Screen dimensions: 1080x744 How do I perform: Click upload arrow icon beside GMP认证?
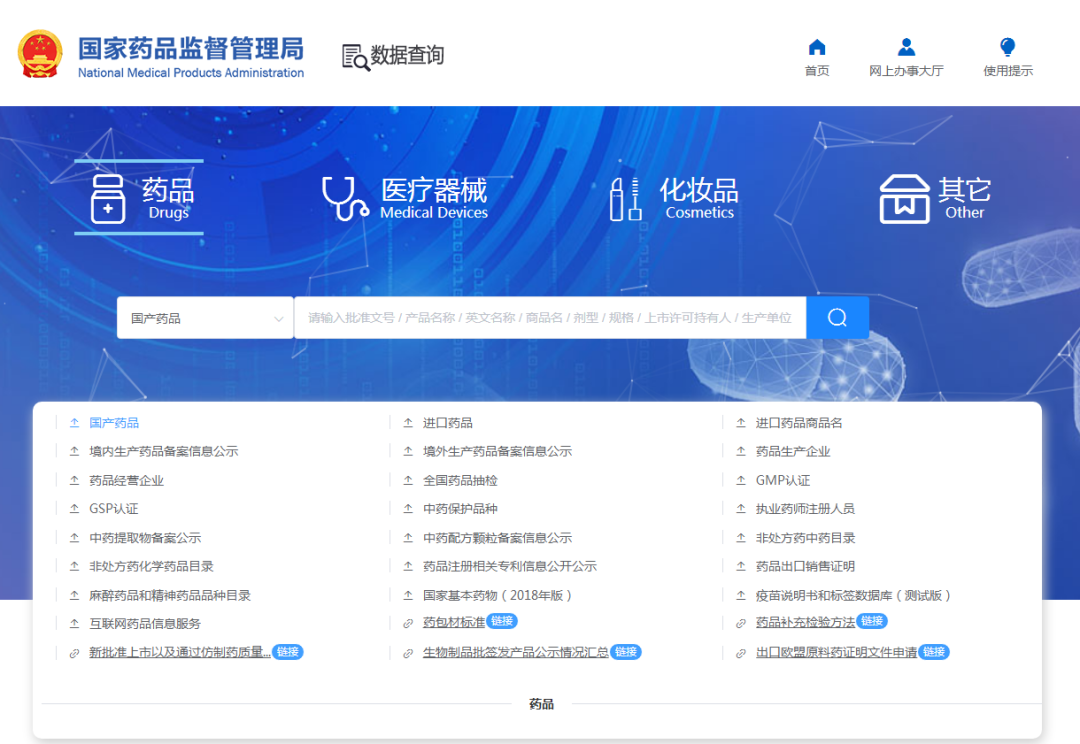click(x=741, y=480)
